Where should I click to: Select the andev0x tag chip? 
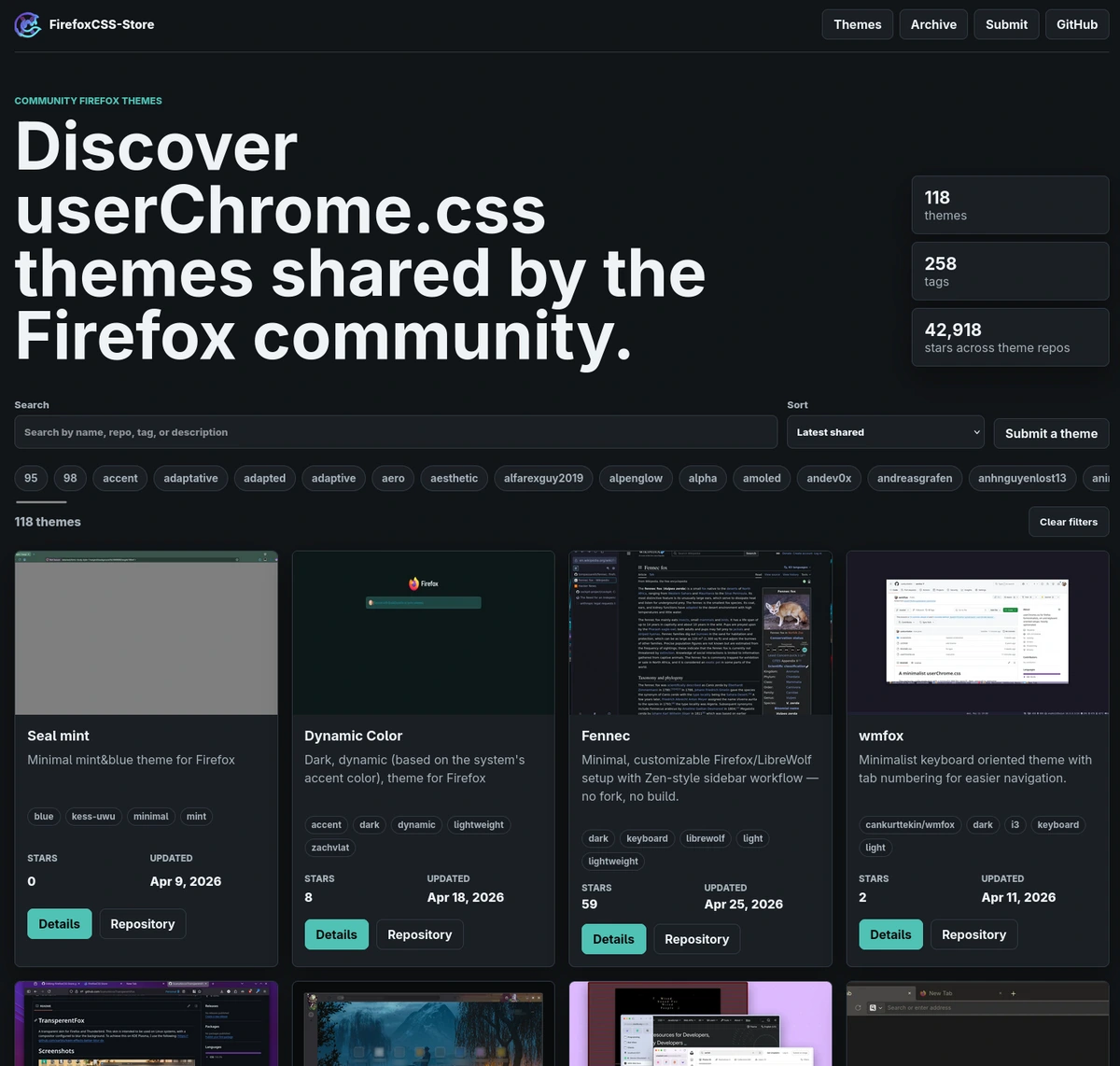point(829,478)
